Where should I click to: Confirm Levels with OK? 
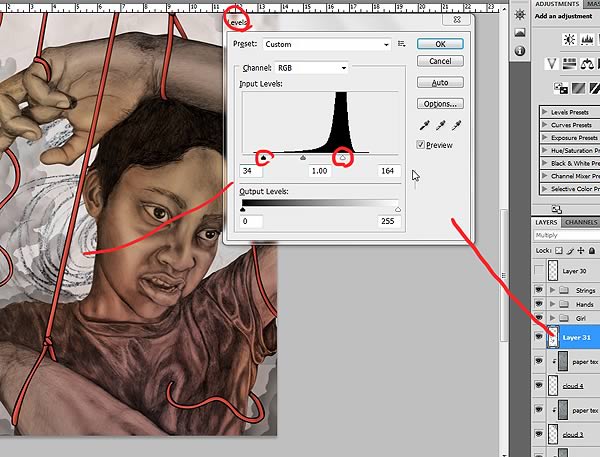(x=440, y=44)
